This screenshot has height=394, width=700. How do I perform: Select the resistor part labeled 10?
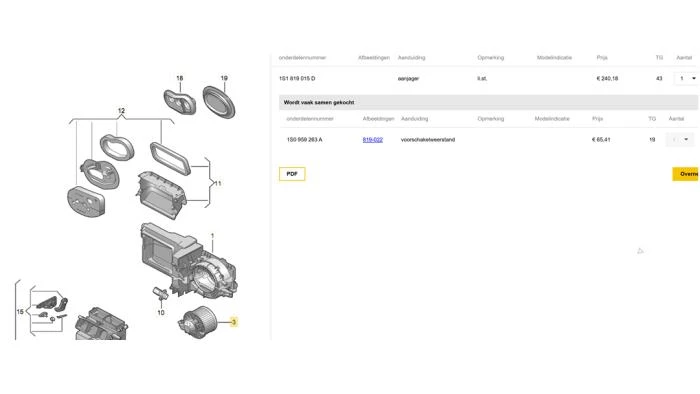click(160, 294)
